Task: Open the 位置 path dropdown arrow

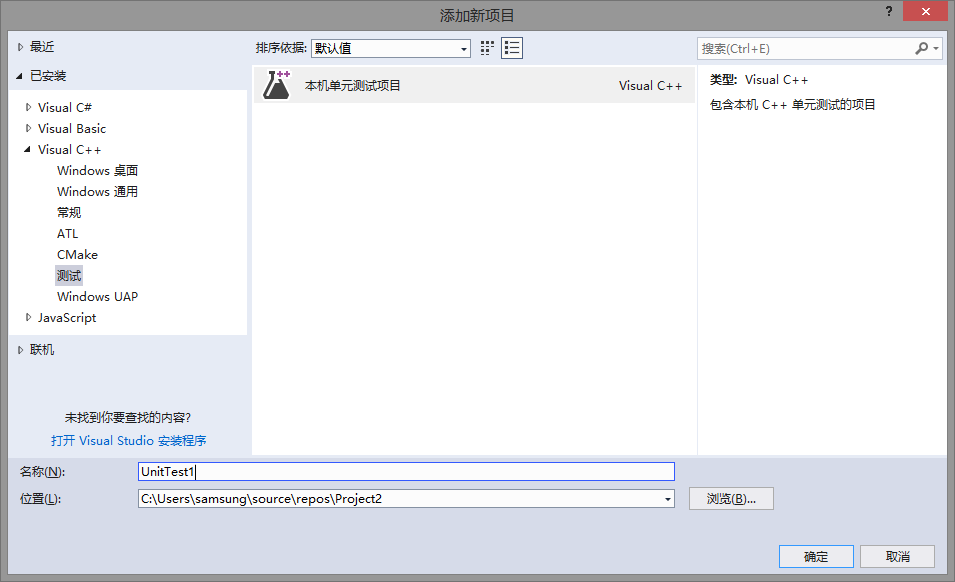Action: click(x=668, y=499)
